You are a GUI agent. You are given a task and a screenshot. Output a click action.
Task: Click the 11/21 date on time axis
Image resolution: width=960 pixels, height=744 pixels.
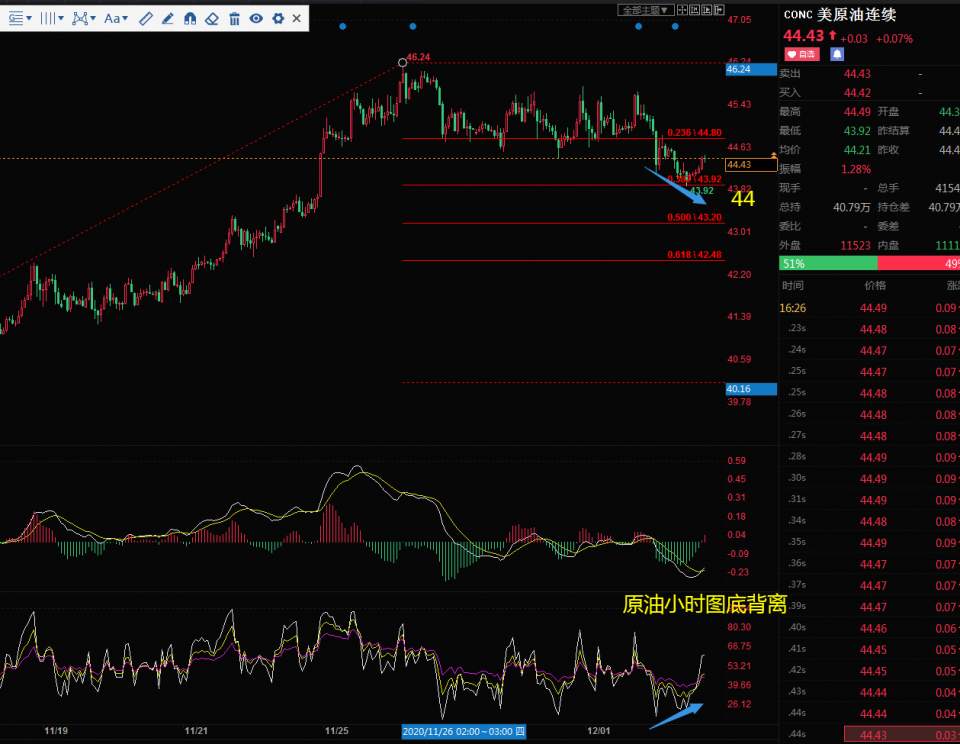(196, 731)
